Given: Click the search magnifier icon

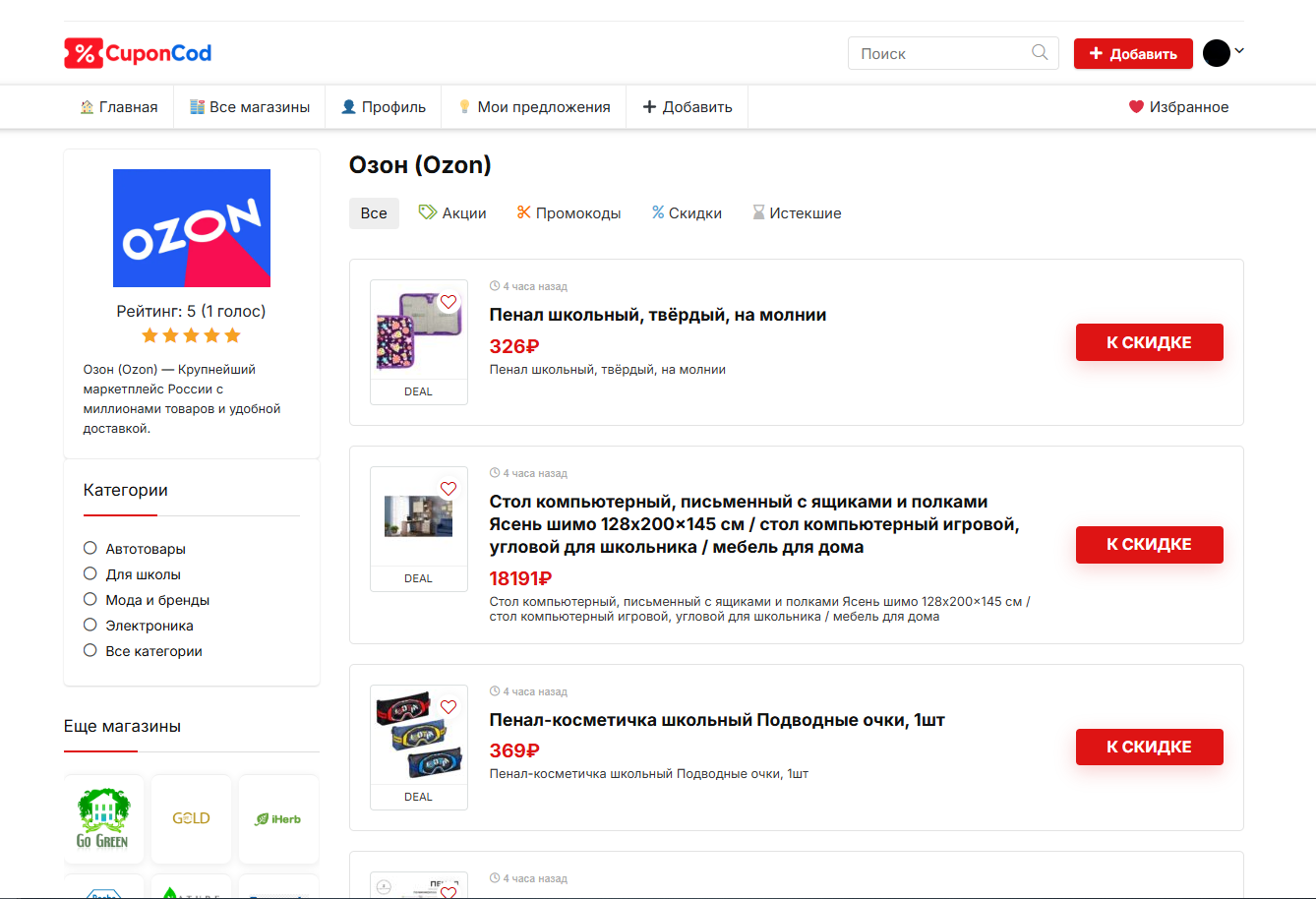Looking at the screenshot, I should [x=1040, y=53].
